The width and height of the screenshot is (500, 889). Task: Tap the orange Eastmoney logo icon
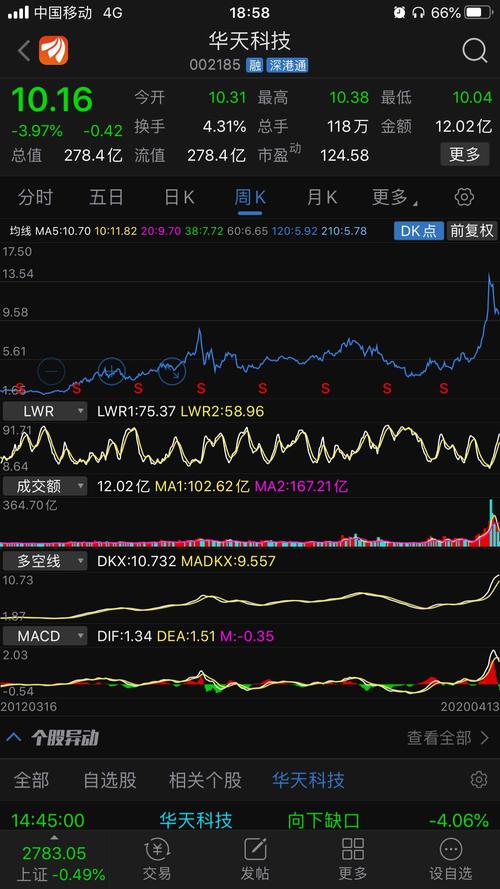[x=53, y=50]
